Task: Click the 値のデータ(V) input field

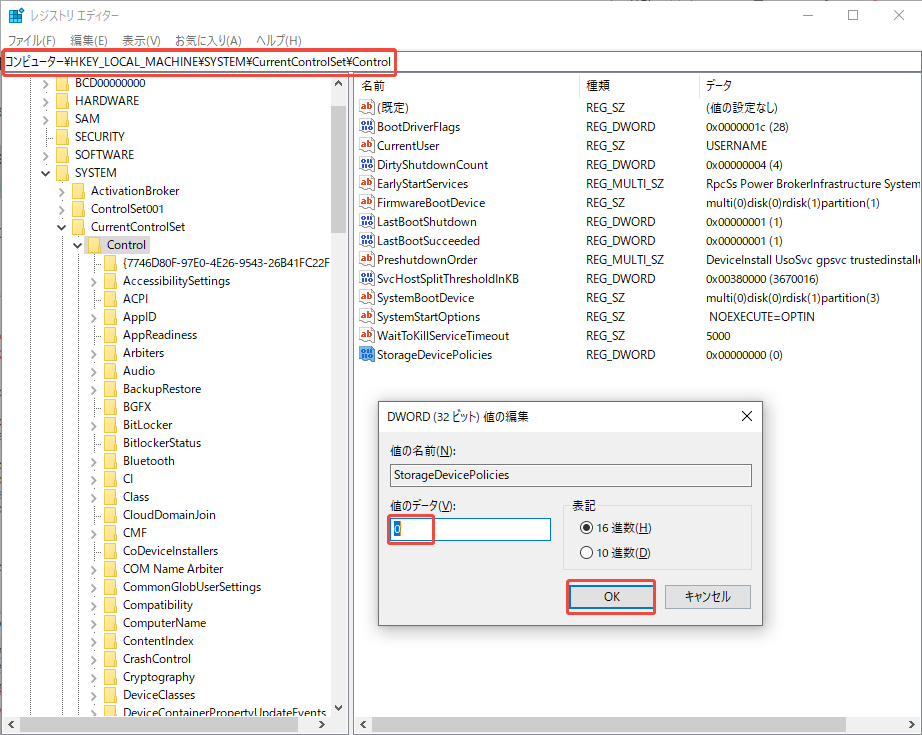Action: (470, 529)
